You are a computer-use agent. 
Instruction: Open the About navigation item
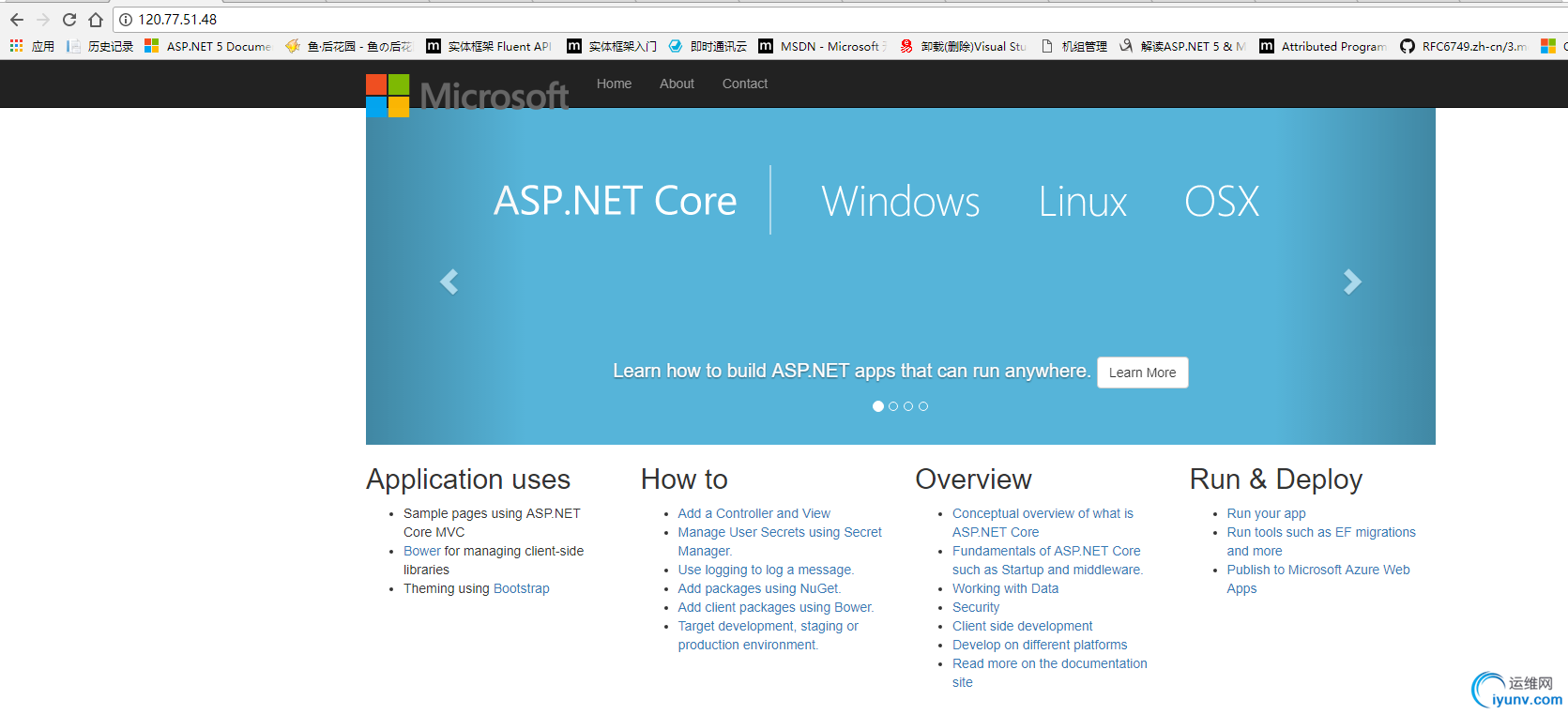coord(677,84)
